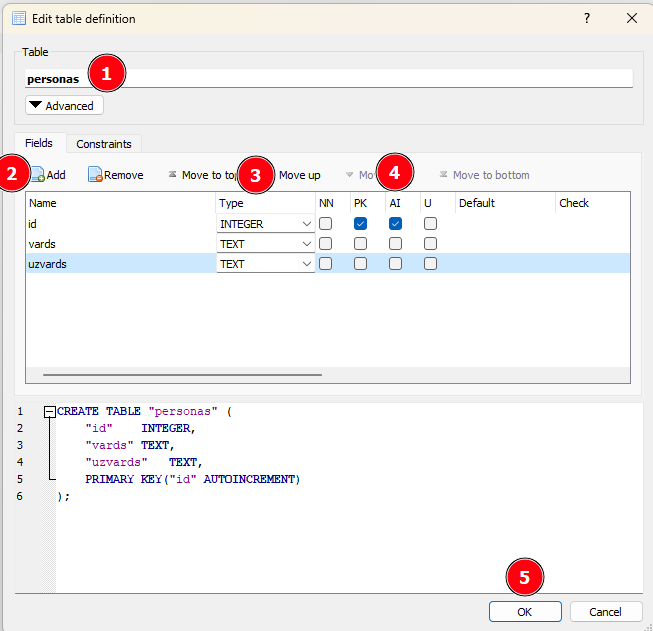Open Type dropdown for id field
The height and width of the screenshot is (631, 653).
click(x=306, y=224)
